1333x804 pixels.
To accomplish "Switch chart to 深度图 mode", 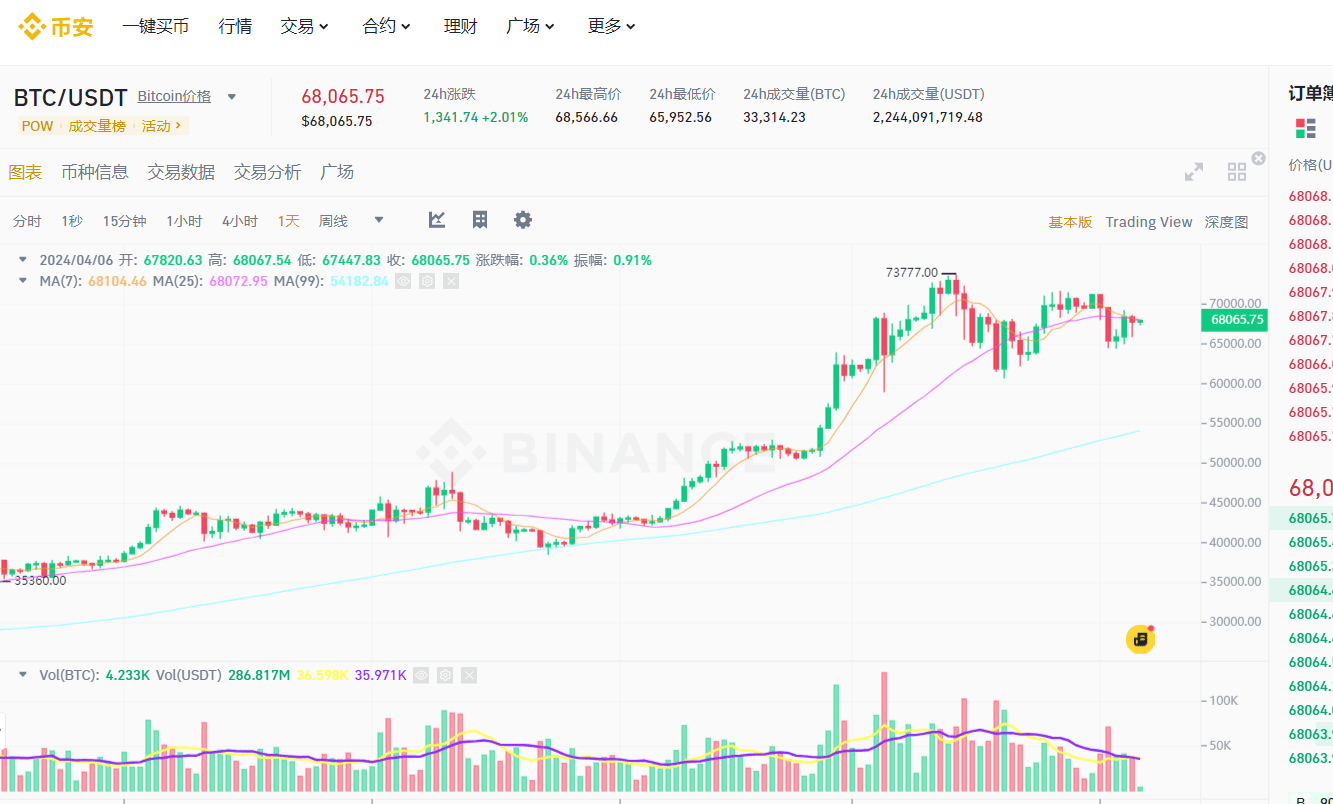I will pyautogui.click(x=1226, y=222).
